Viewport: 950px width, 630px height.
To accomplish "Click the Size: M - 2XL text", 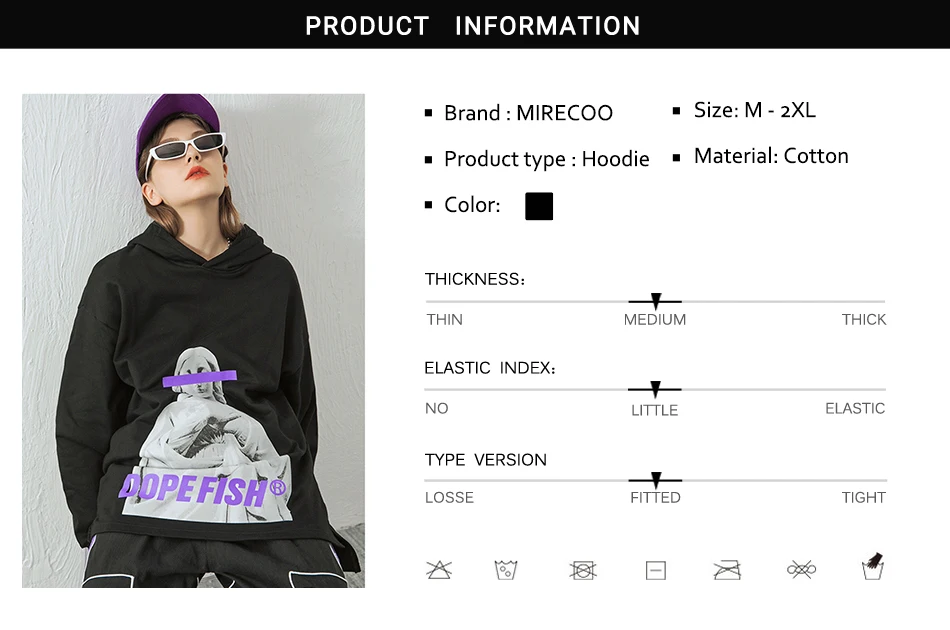I will click(x=755, y=110).
